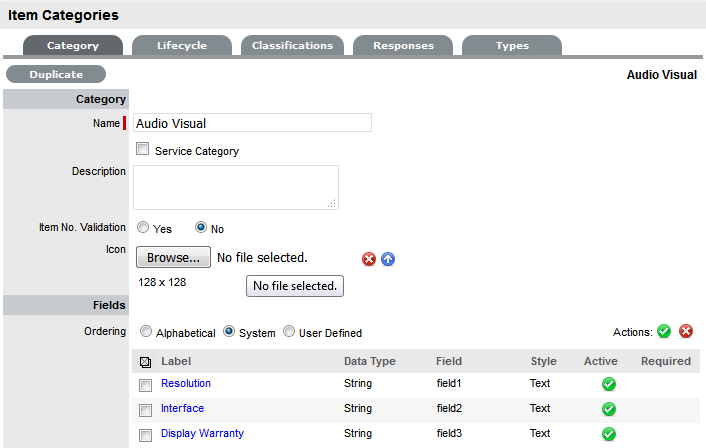706x448 pixels.
Task: Click the red Actions disable icon
Action: pos(686,332)
